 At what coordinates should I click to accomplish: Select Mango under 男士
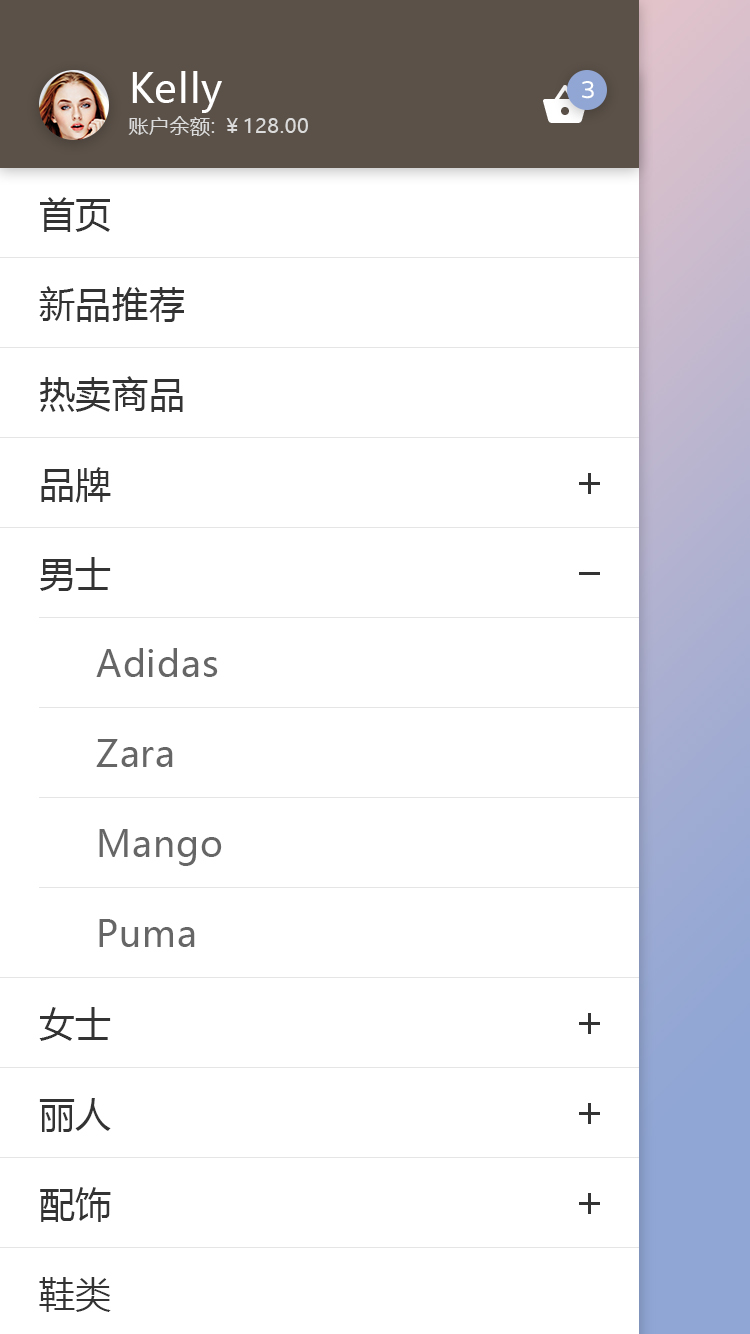[339, 843]
